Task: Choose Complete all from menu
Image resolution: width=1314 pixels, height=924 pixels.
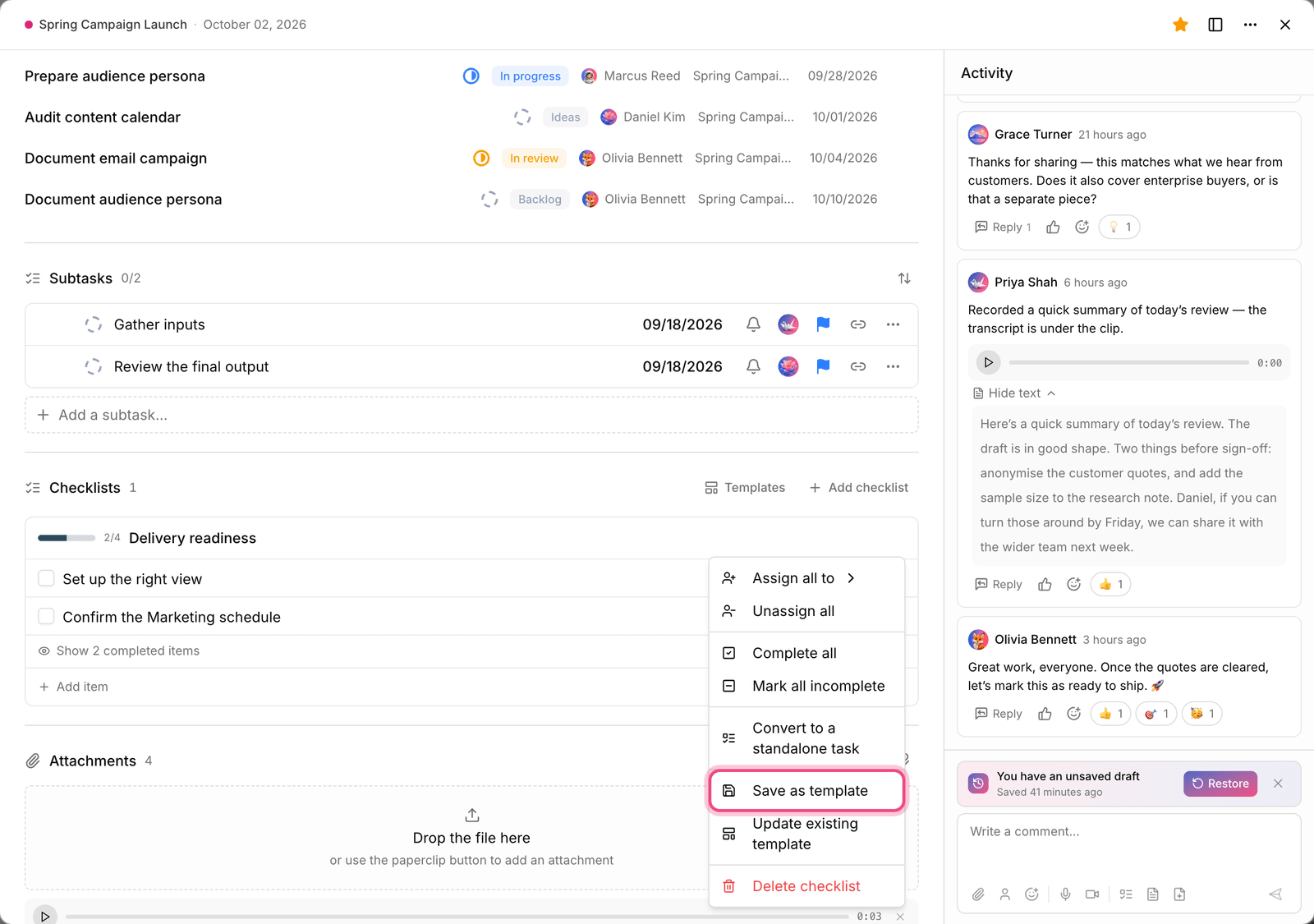Action: point(806,653)
